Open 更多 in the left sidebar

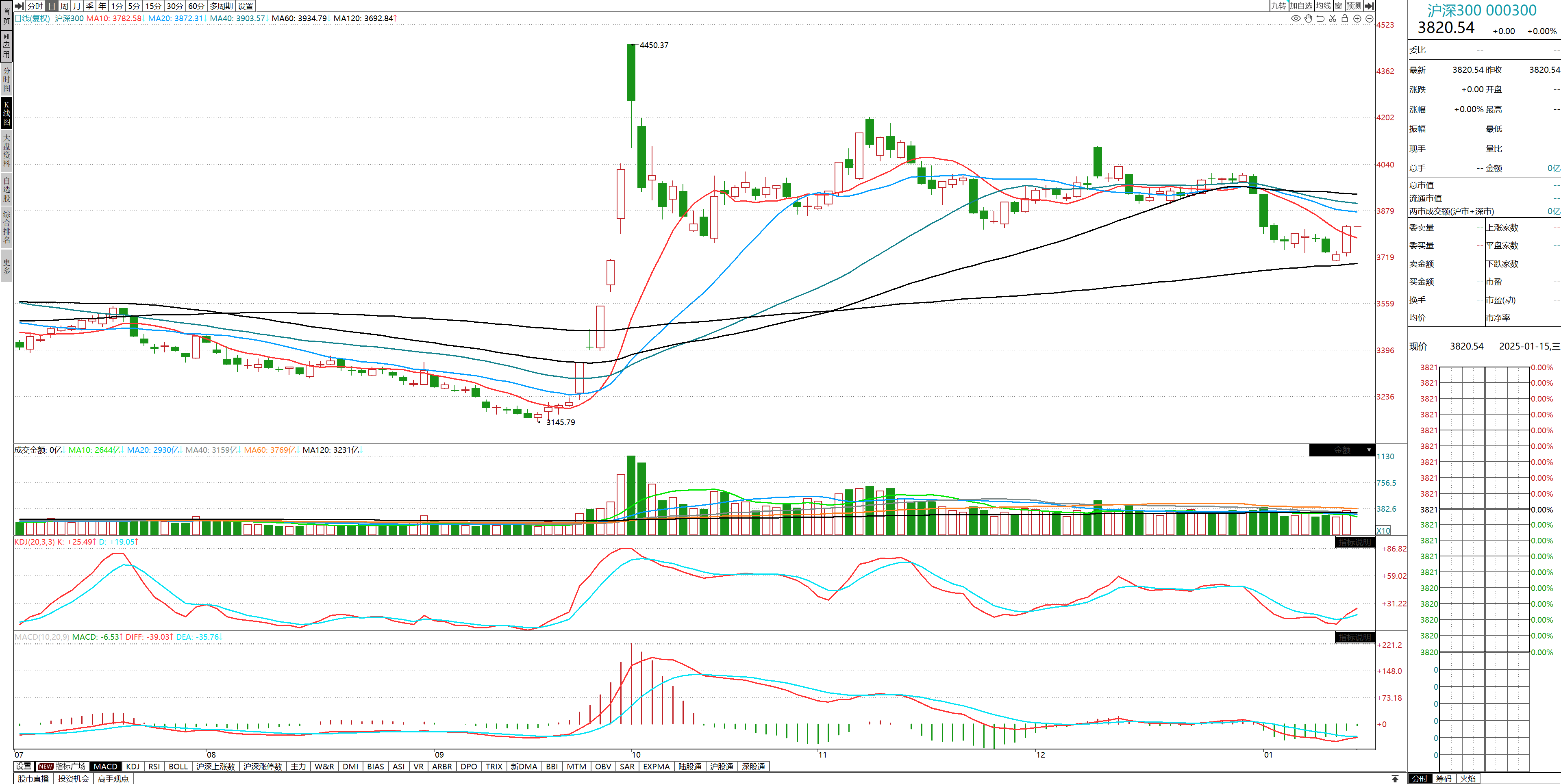(x=7, y=267)
